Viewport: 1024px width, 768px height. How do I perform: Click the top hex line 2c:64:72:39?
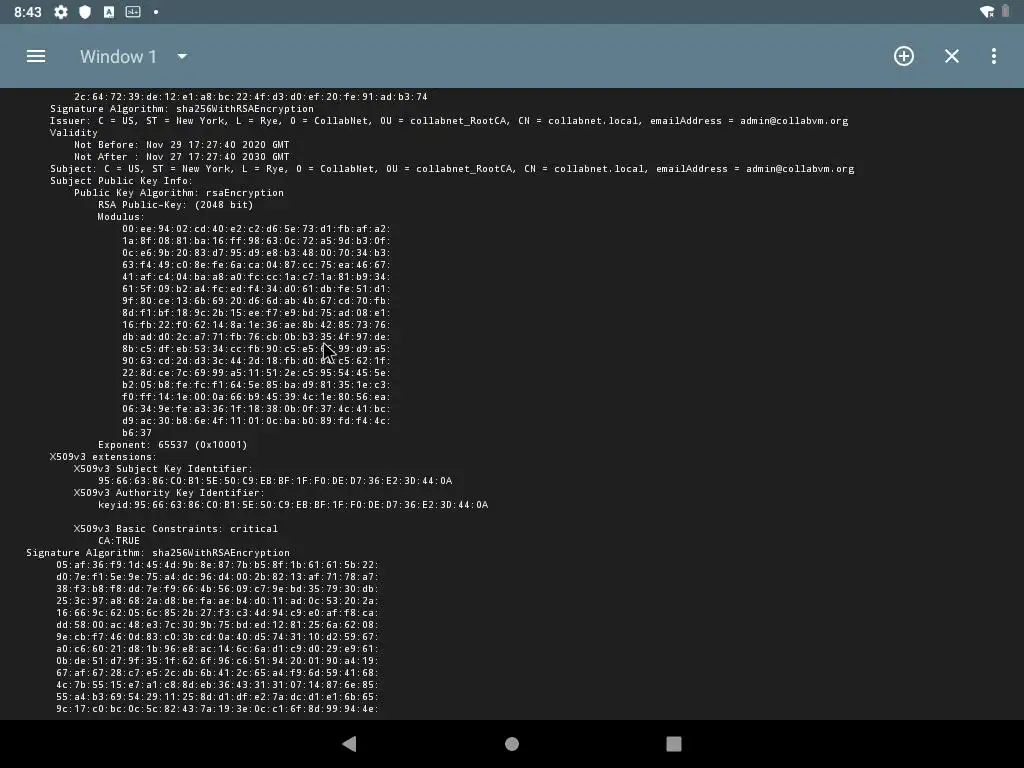(251, 97)
